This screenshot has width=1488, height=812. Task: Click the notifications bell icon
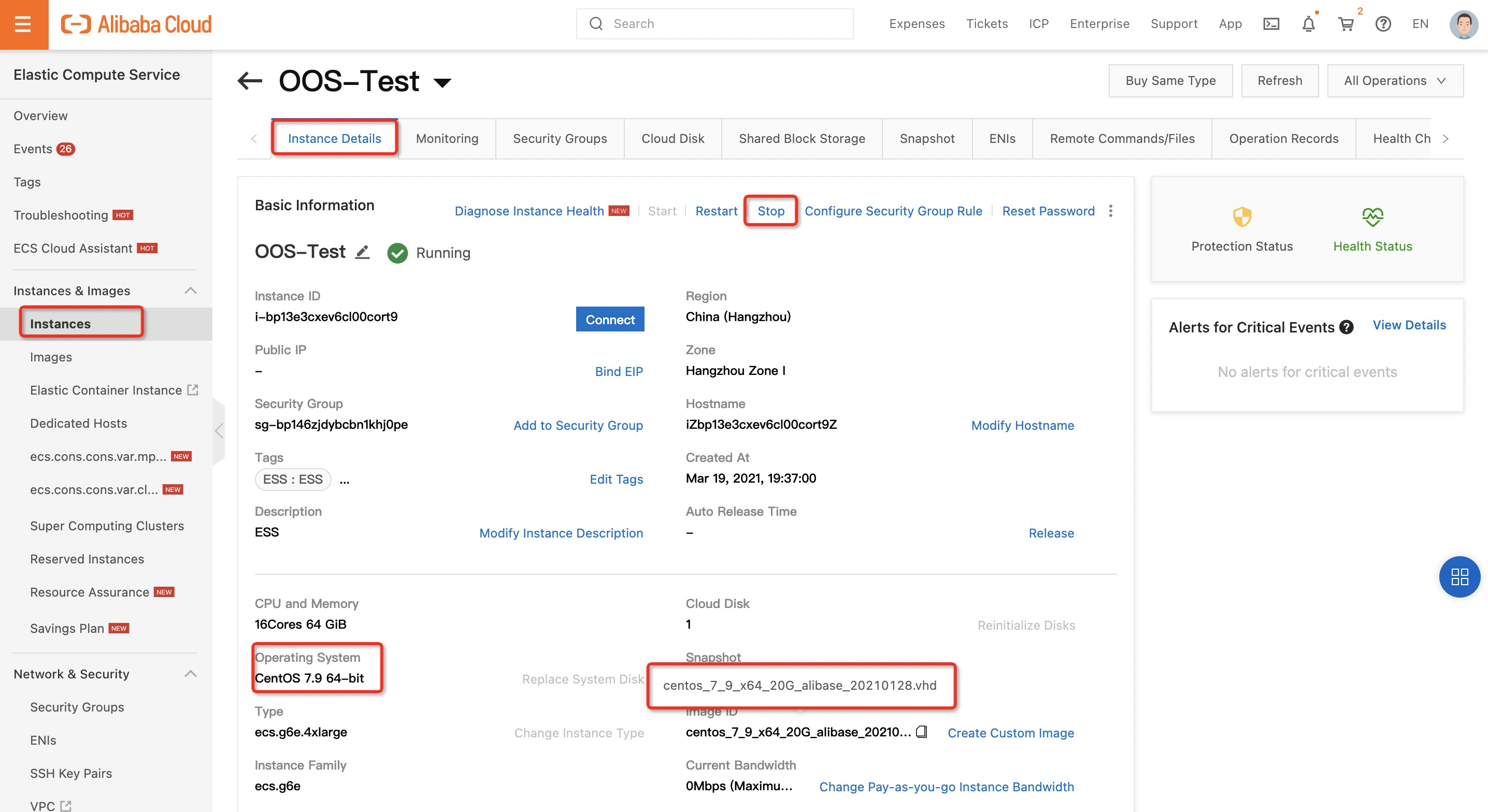[1308, 24]
